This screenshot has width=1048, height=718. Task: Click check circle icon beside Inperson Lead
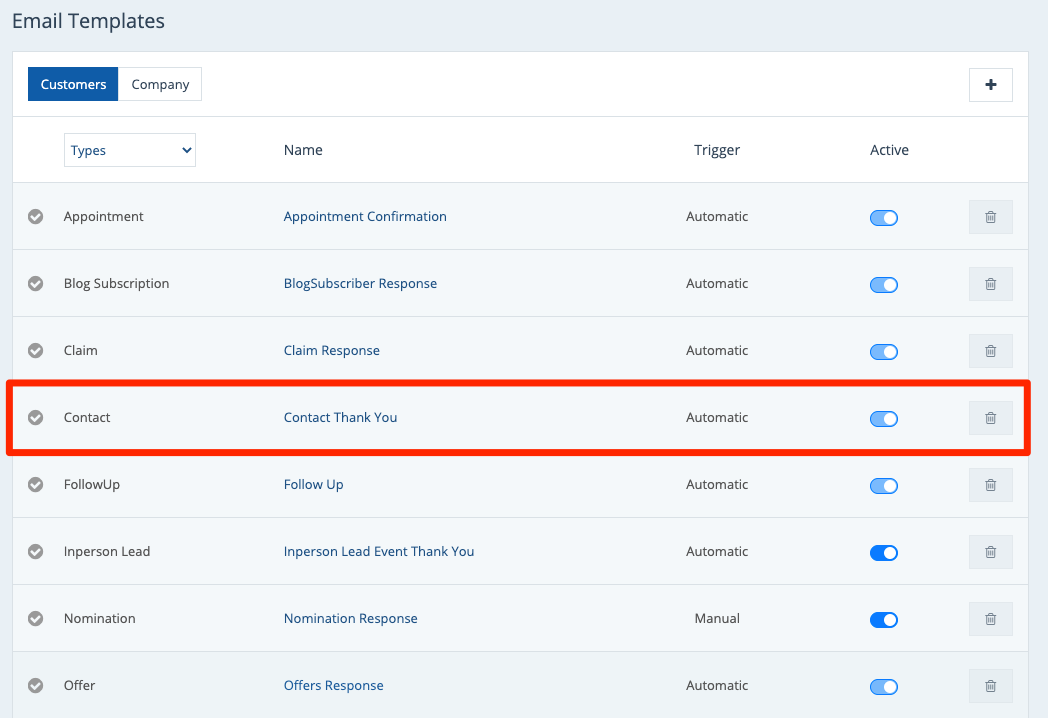[x=35, y=552]
